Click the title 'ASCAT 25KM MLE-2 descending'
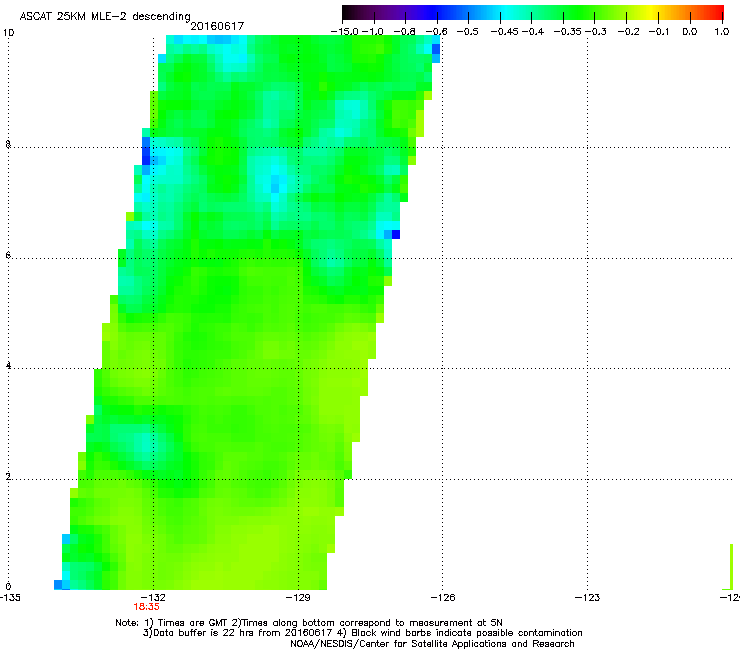This screenshot has height=650, width=740. point(105,17)
